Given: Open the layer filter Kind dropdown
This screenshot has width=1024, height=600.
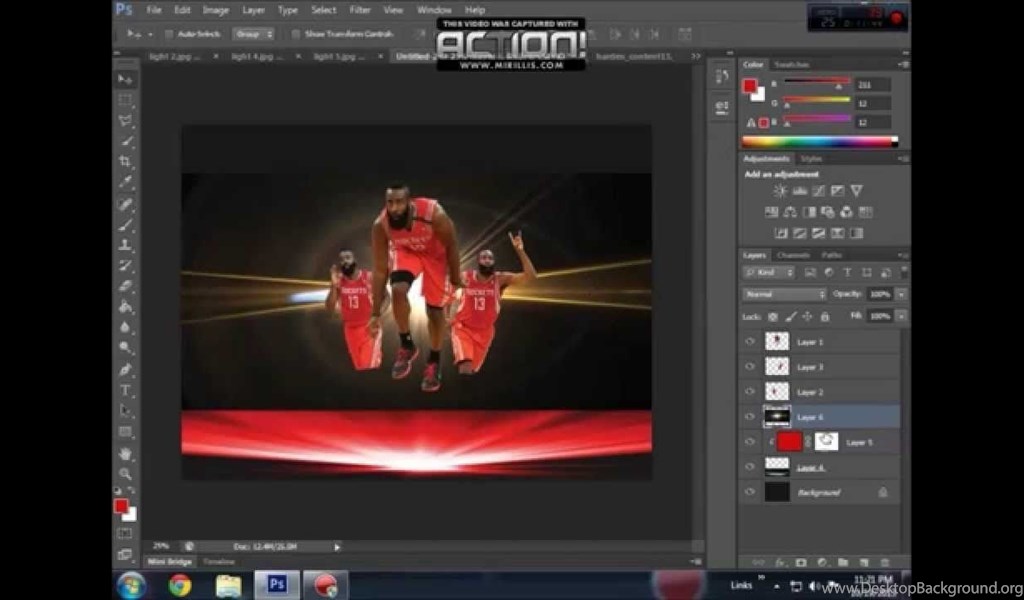Looking at the screenshot, I should click(771, 272).
